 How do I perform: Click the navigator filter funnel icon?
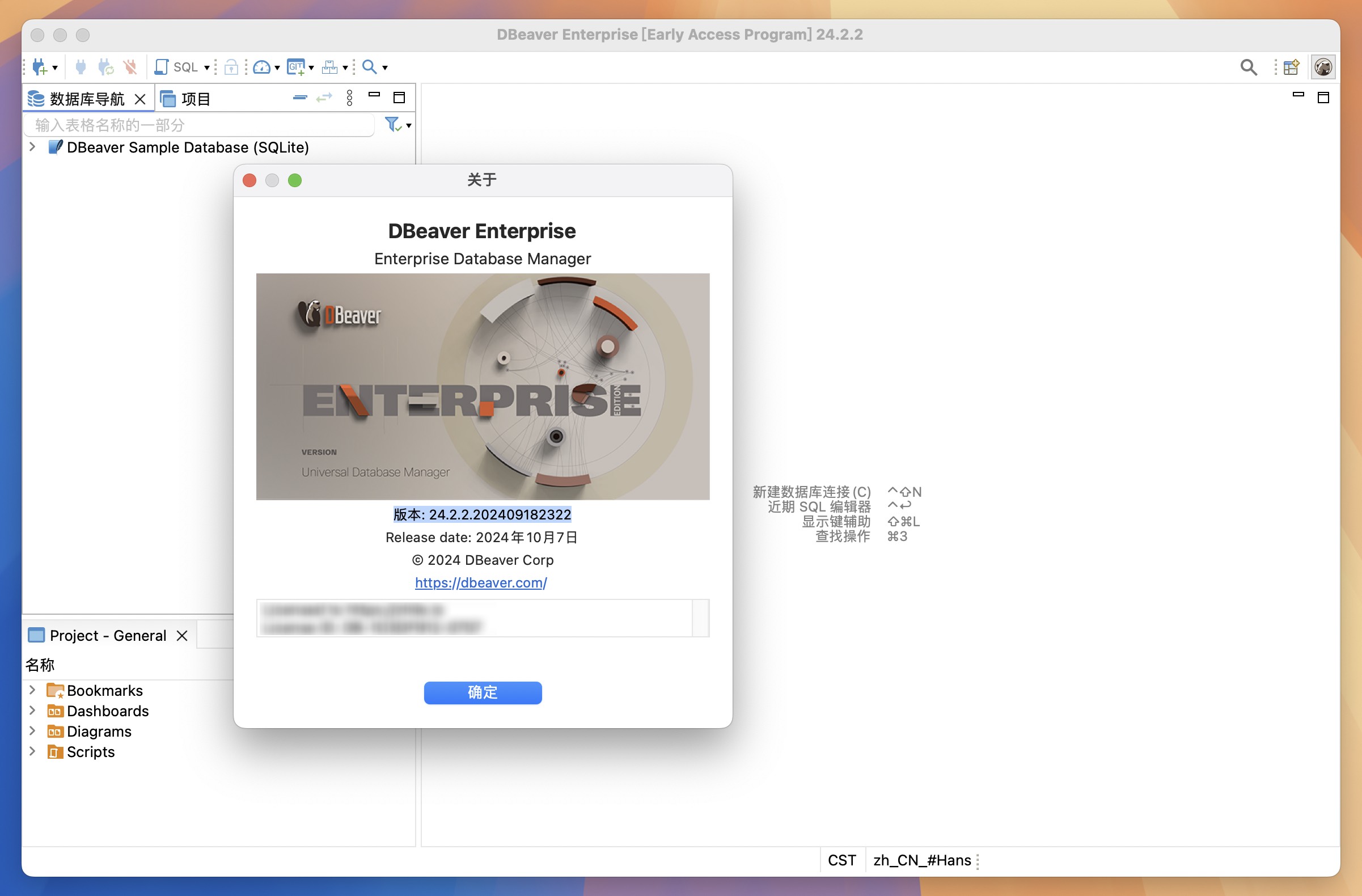click(x=392, y=124)
